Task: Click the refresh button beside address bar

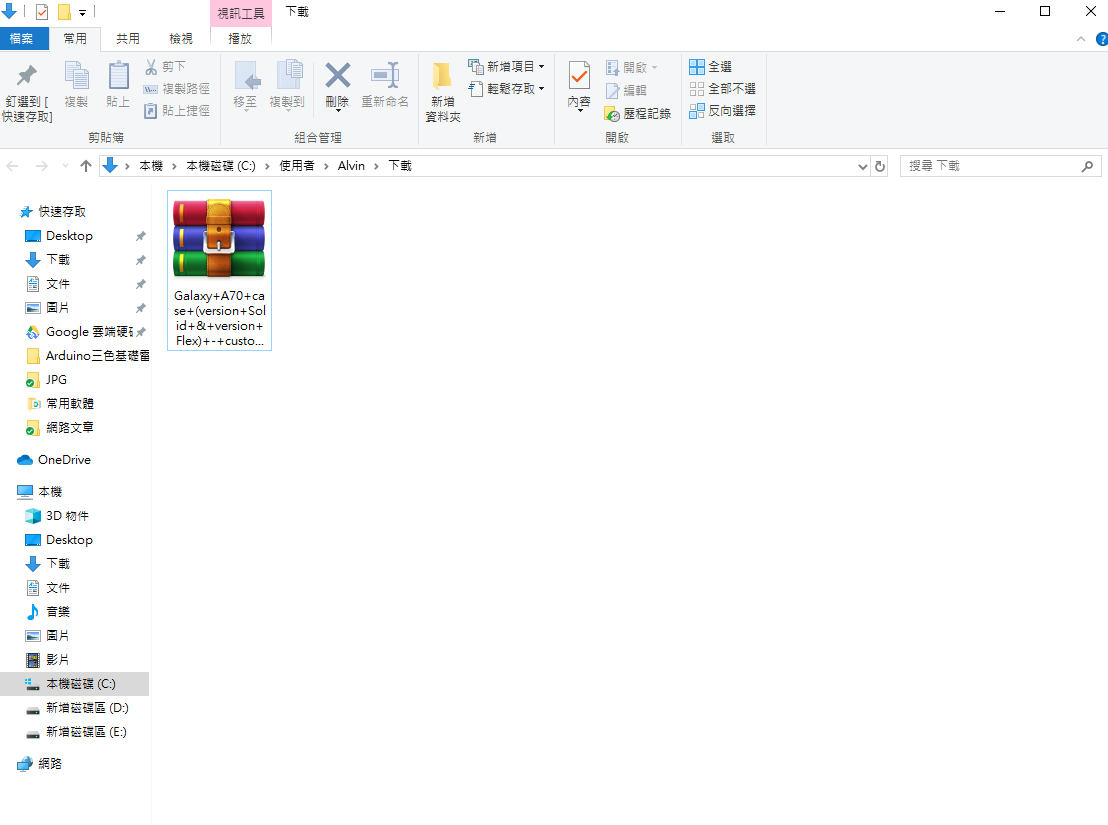Action: click(880, 167)
